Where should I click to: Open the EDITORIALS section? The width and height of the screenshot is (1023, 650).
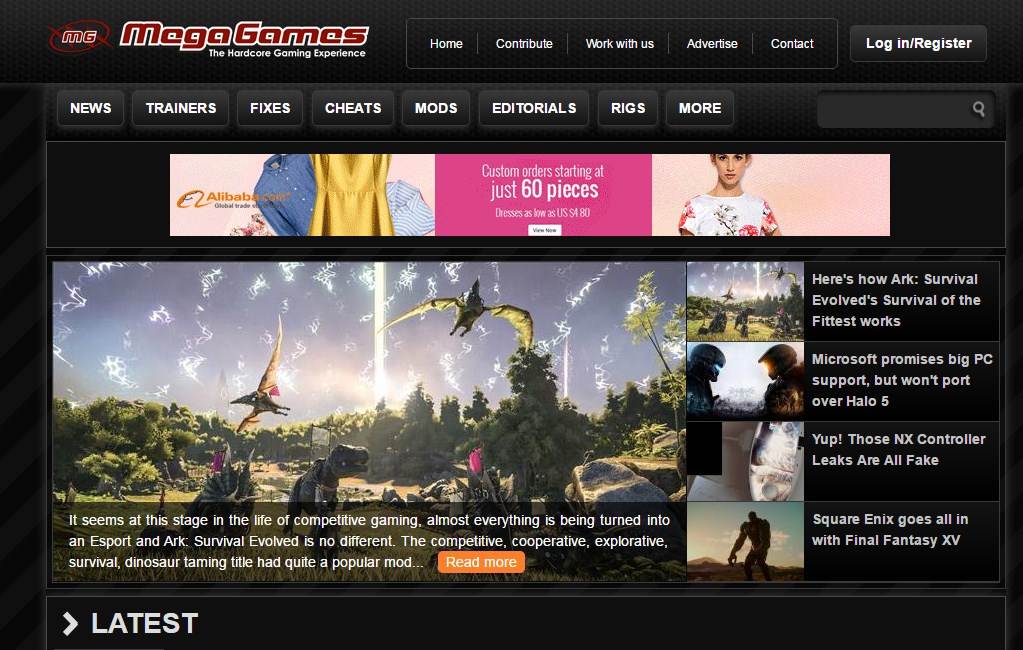pyautogui.click(x=534, y=108)
